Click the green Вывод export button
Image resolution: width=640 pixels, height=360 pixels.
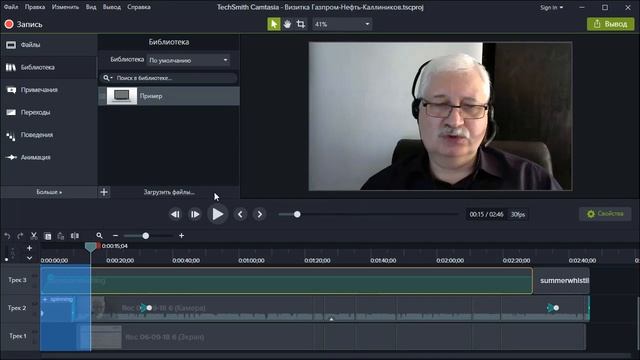[611, 24]
